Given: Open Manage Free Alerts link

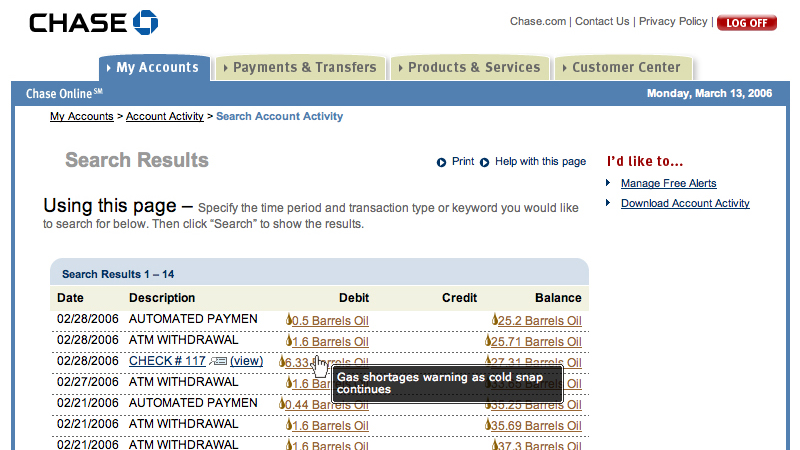Looking at the screenshot, I should (668, 183).
